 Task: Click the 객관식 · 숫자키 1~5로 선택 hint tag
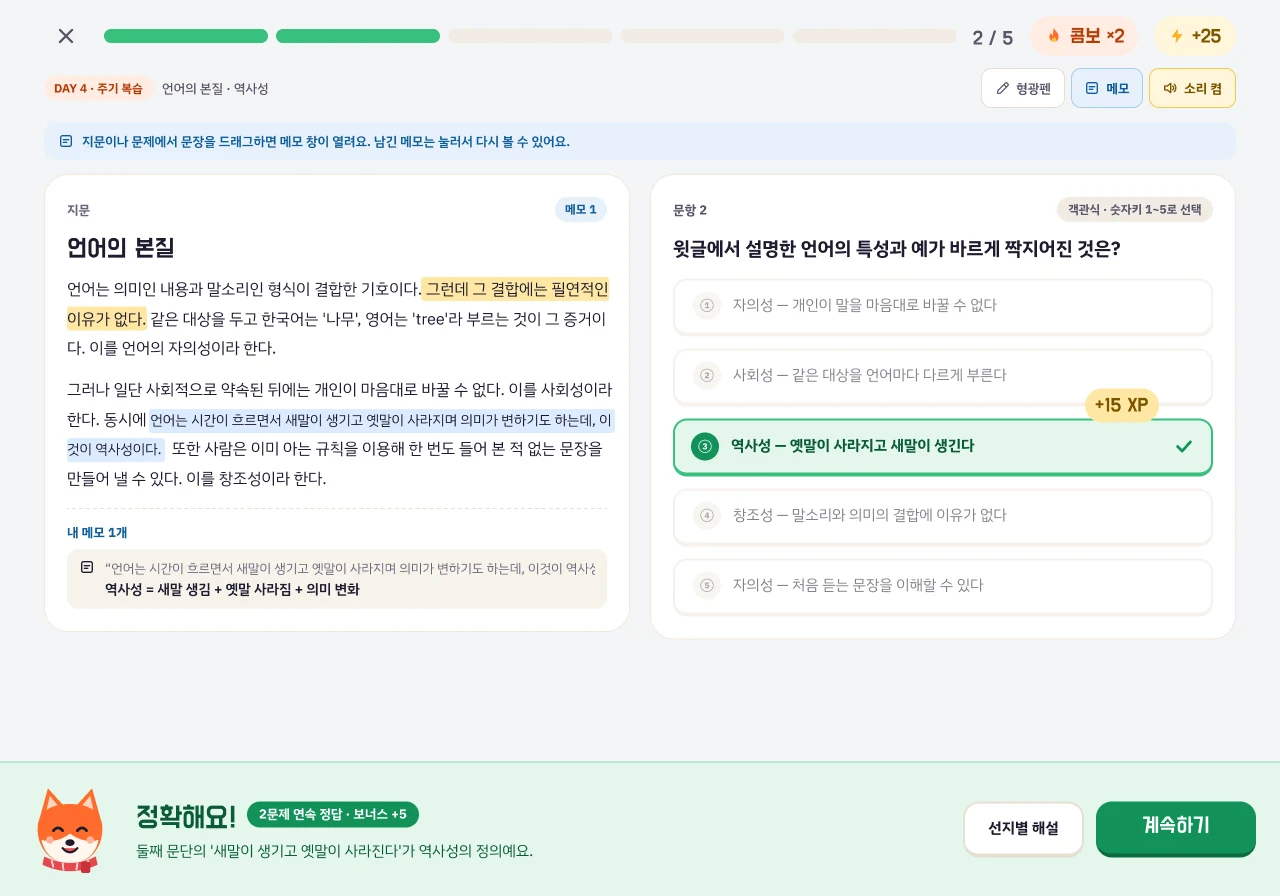click(1135, 209)
